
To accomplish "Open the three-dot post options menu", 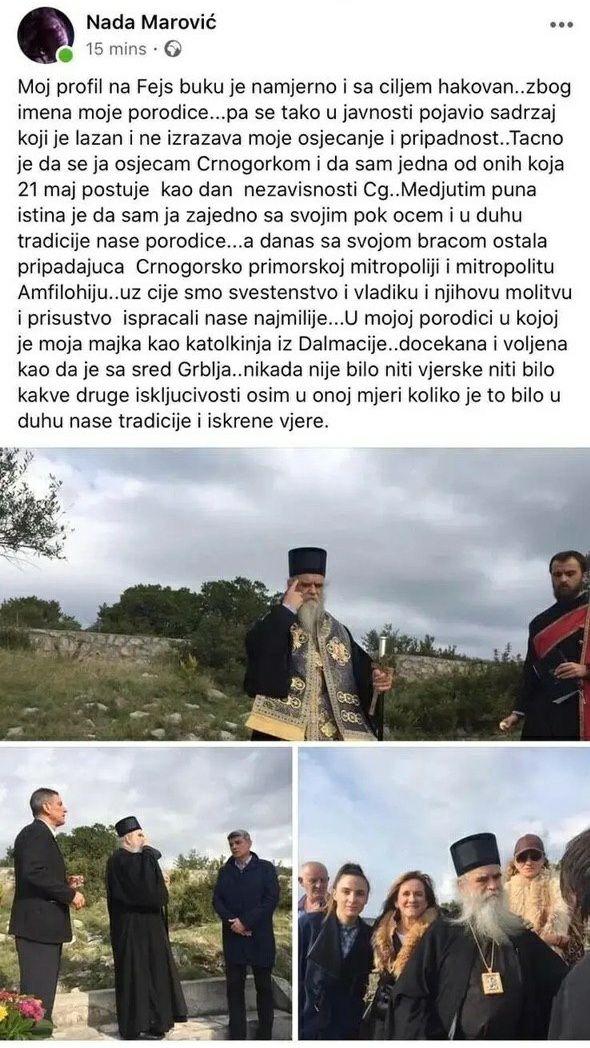I will (561, 25).
